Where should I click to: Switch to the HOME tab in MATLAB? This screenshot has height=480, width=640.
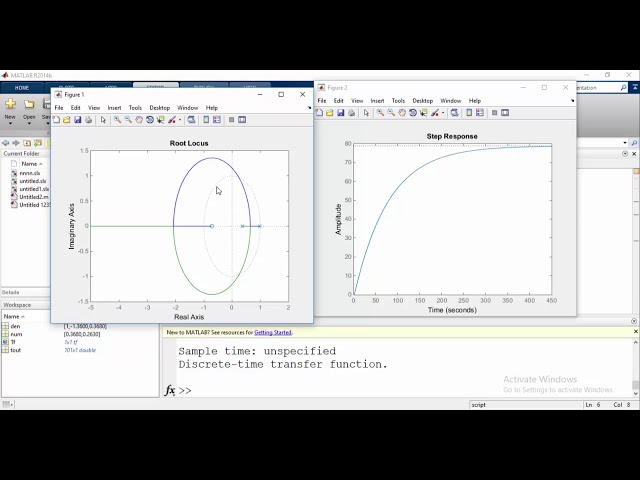click(x=22, y=88)
